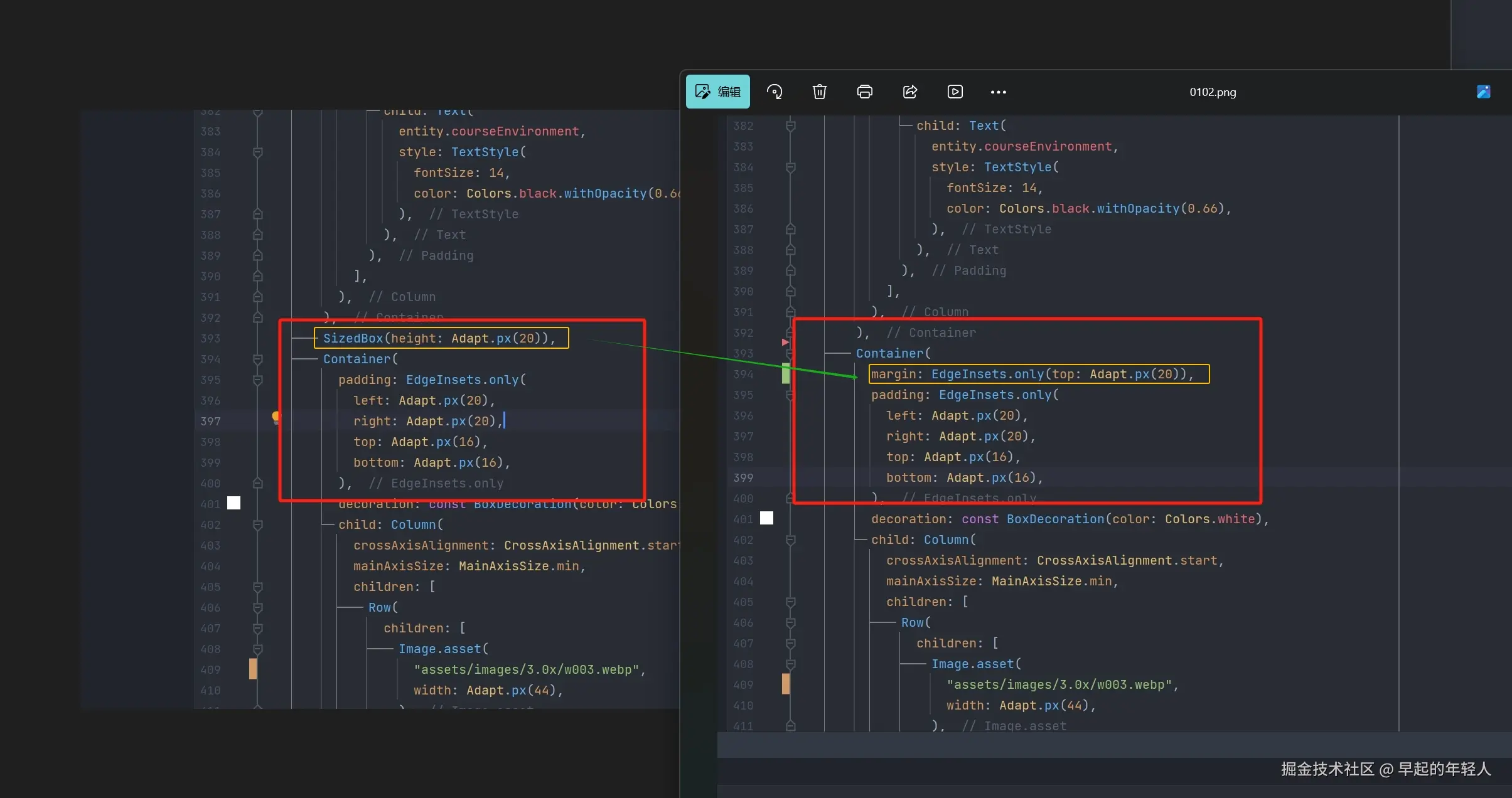The height and width of the screenshot is (798, 1512).
Task: Delete the image with trash icon
Action: (x=819, y=92)
